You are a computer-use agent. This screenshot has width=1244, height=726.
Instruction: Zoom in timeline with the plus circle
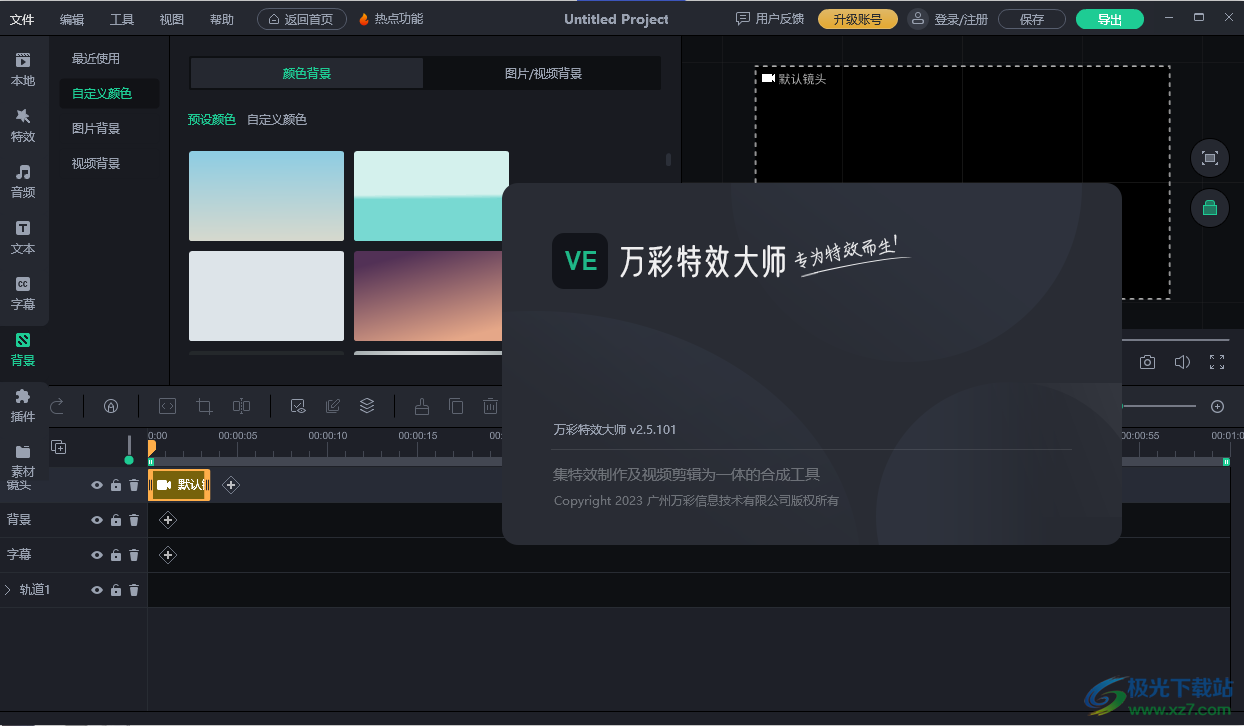point(1217,406)
